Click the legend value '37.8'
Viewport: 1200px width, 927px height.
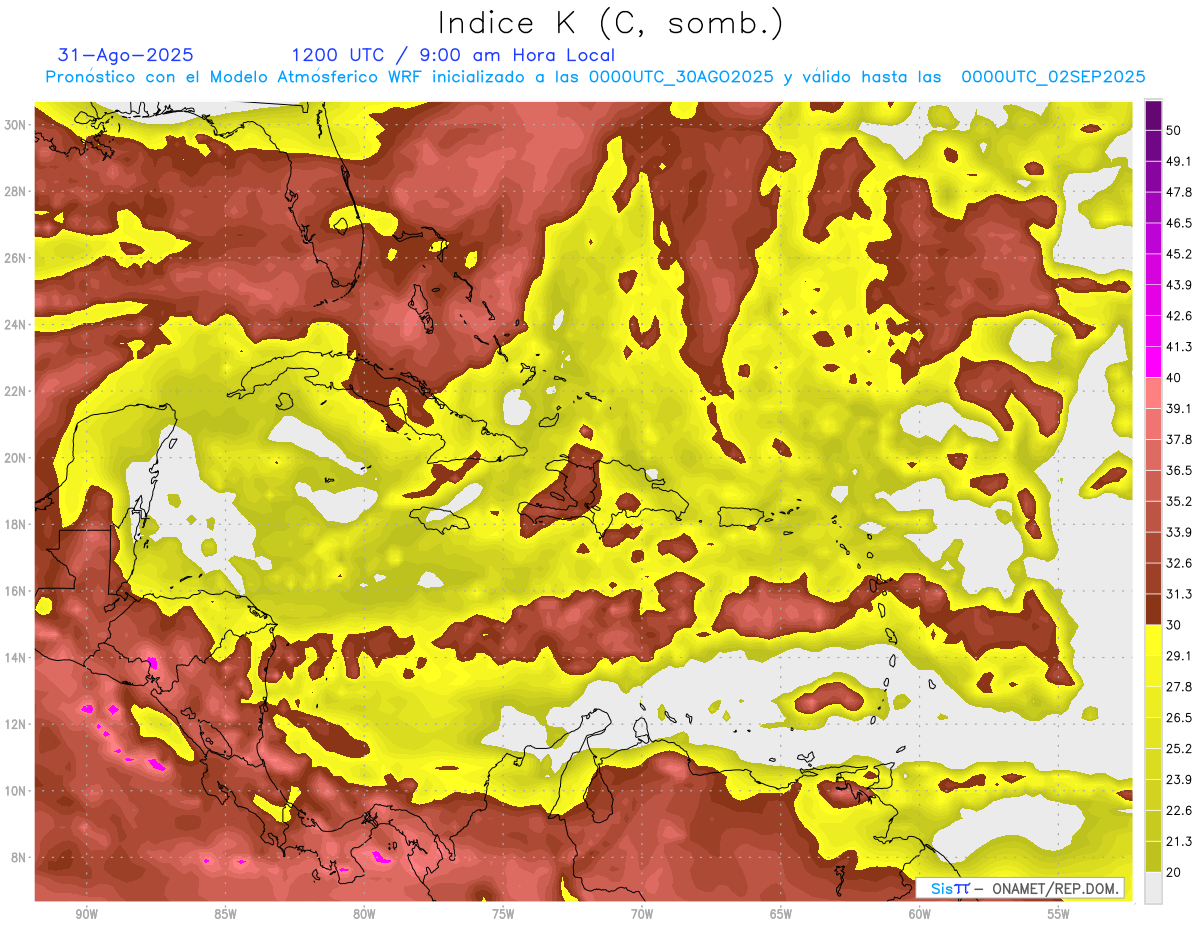point(1179,440)
